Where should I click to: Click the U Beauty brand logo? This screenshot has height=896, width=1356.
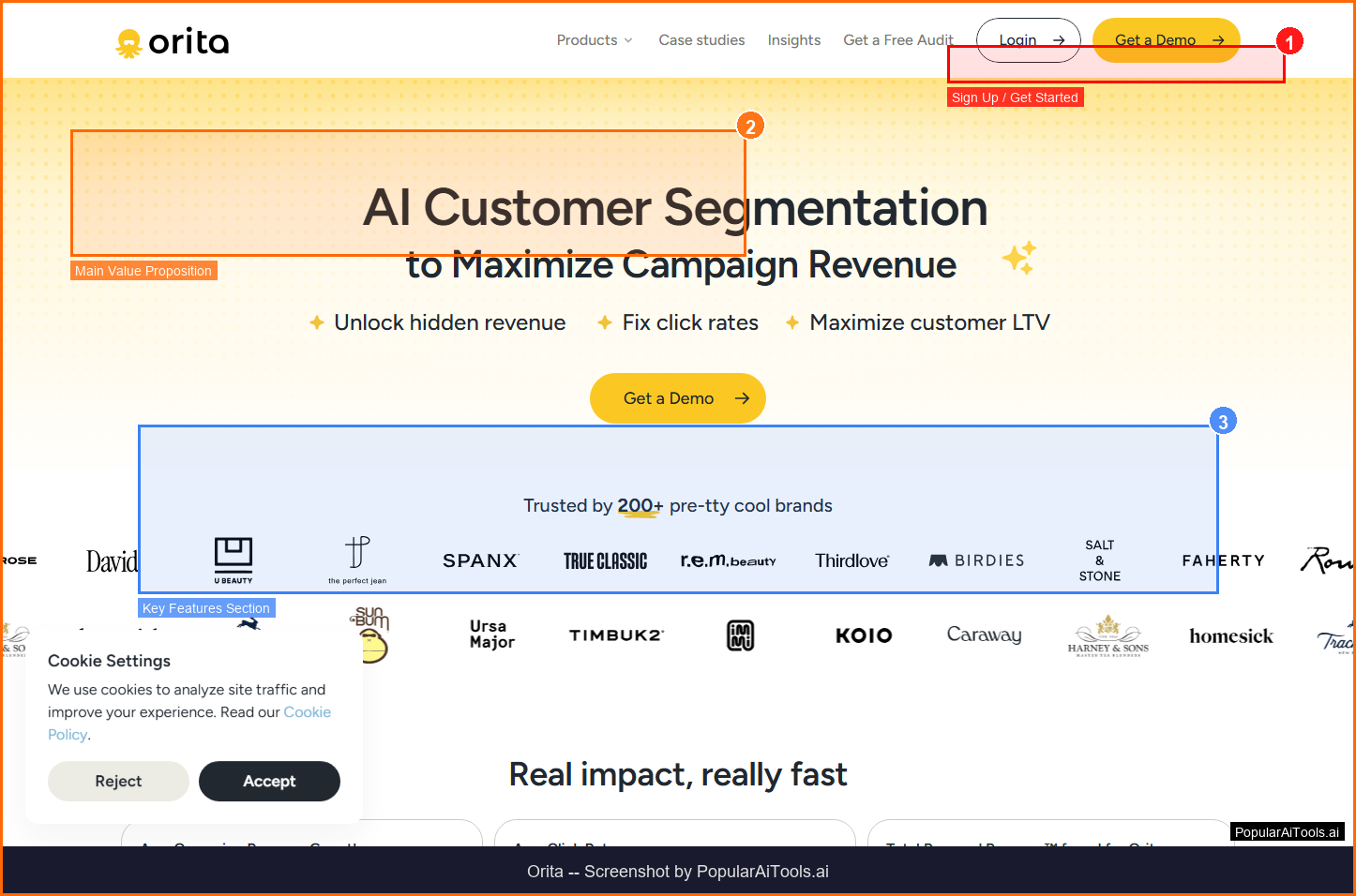[234, 560]
